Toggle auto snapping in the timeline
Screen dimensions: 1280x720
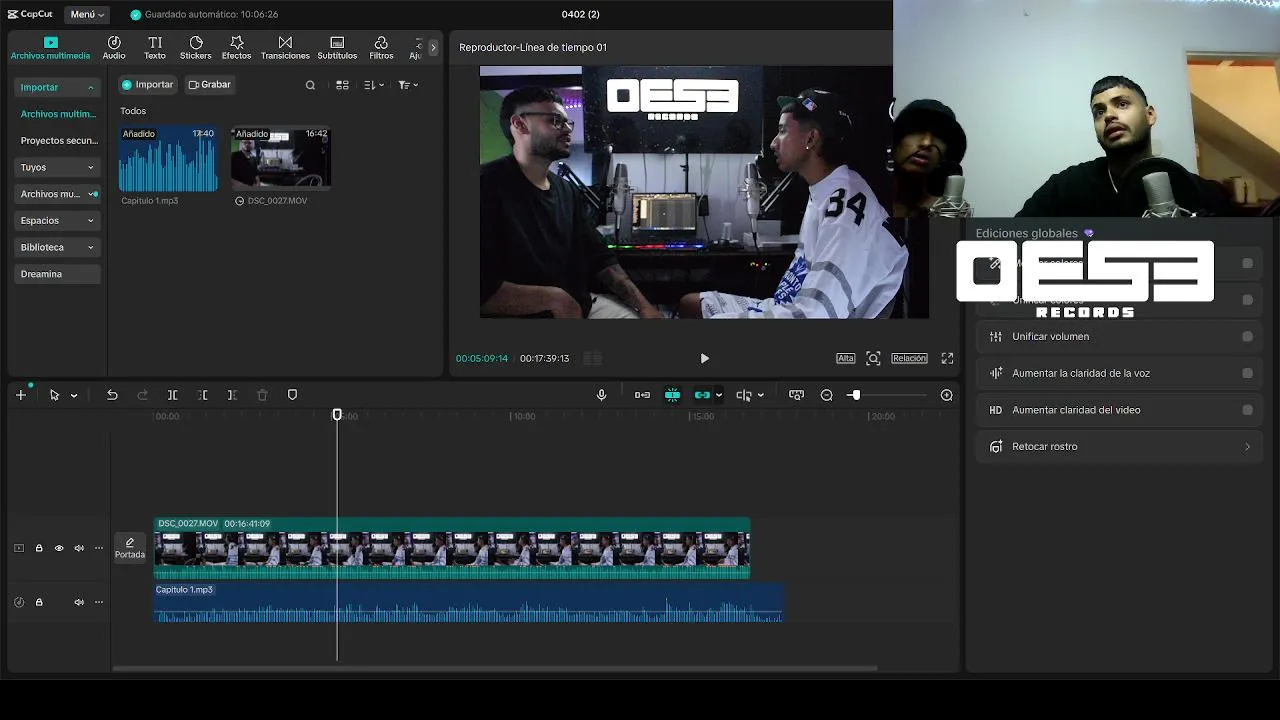tap(672, 395)
